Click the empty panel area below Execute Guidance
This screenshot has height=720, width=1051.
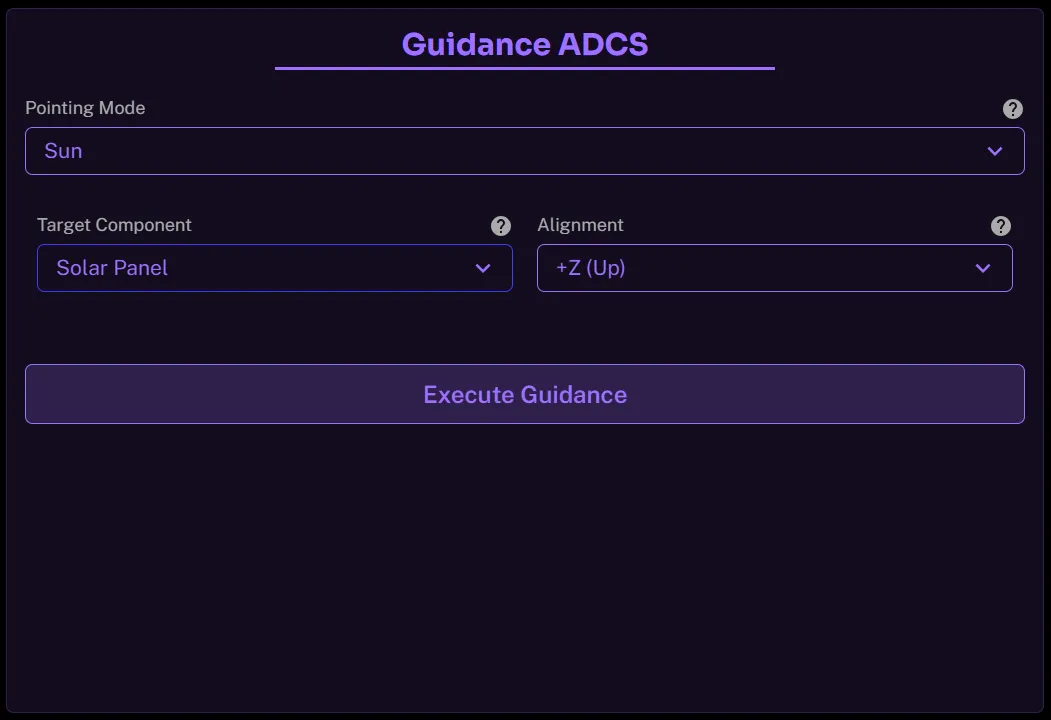tap(525, 570)
